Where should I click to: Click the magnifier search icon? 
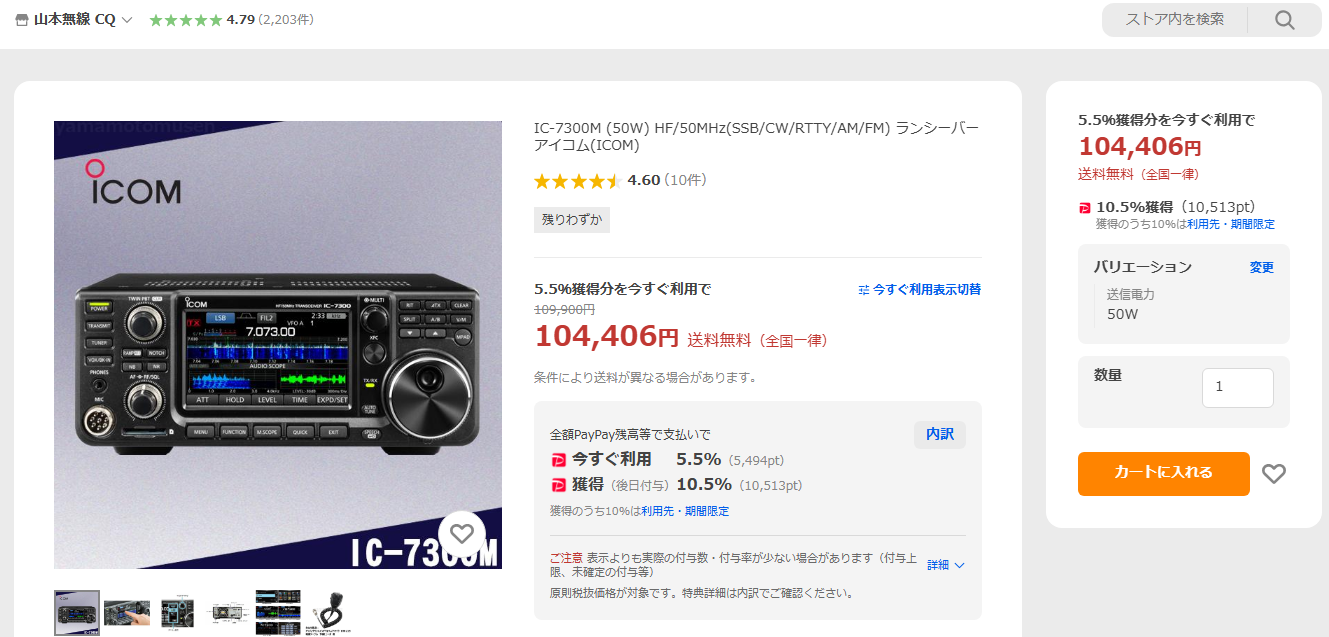[x=1285, y=20]
